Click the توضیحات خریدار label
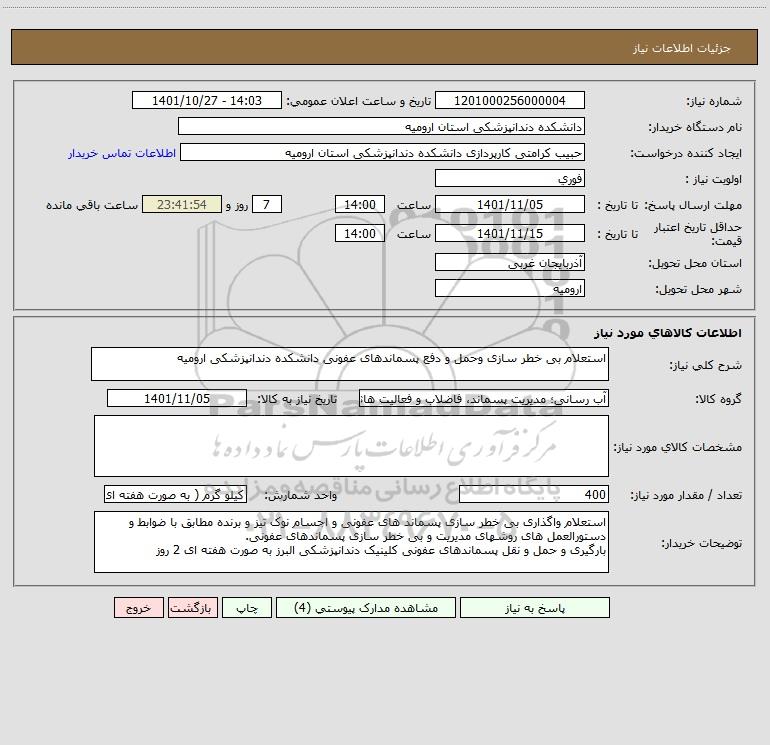 pos(701,544)
